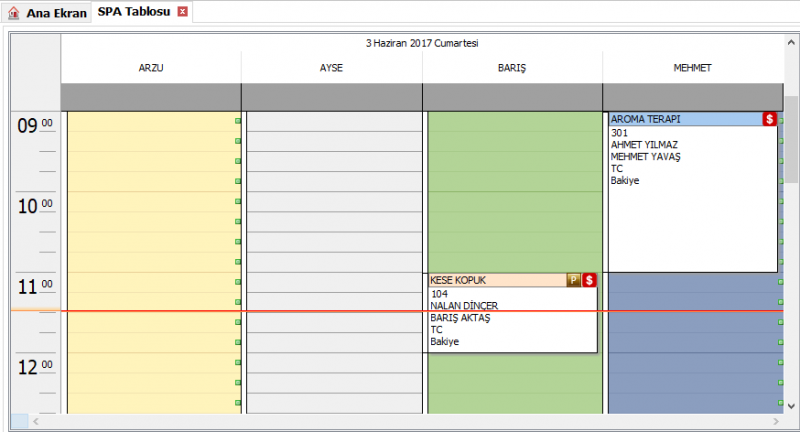Screen dimensions: 800x432
Task: Open the Ana Ekran tab
Action: [47, 13]
